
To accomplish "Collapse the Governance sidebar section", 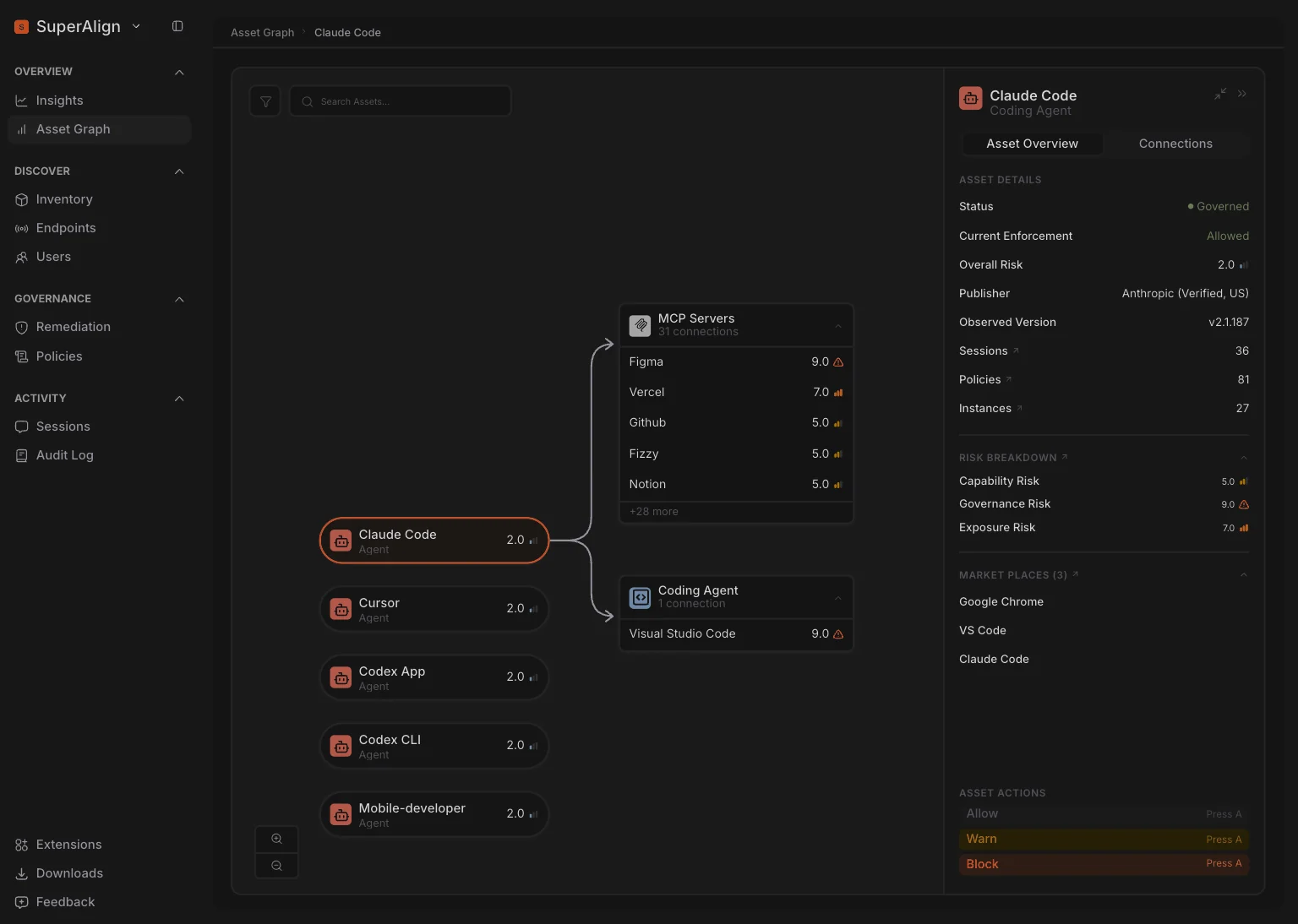I will click(x=179, y=299).
